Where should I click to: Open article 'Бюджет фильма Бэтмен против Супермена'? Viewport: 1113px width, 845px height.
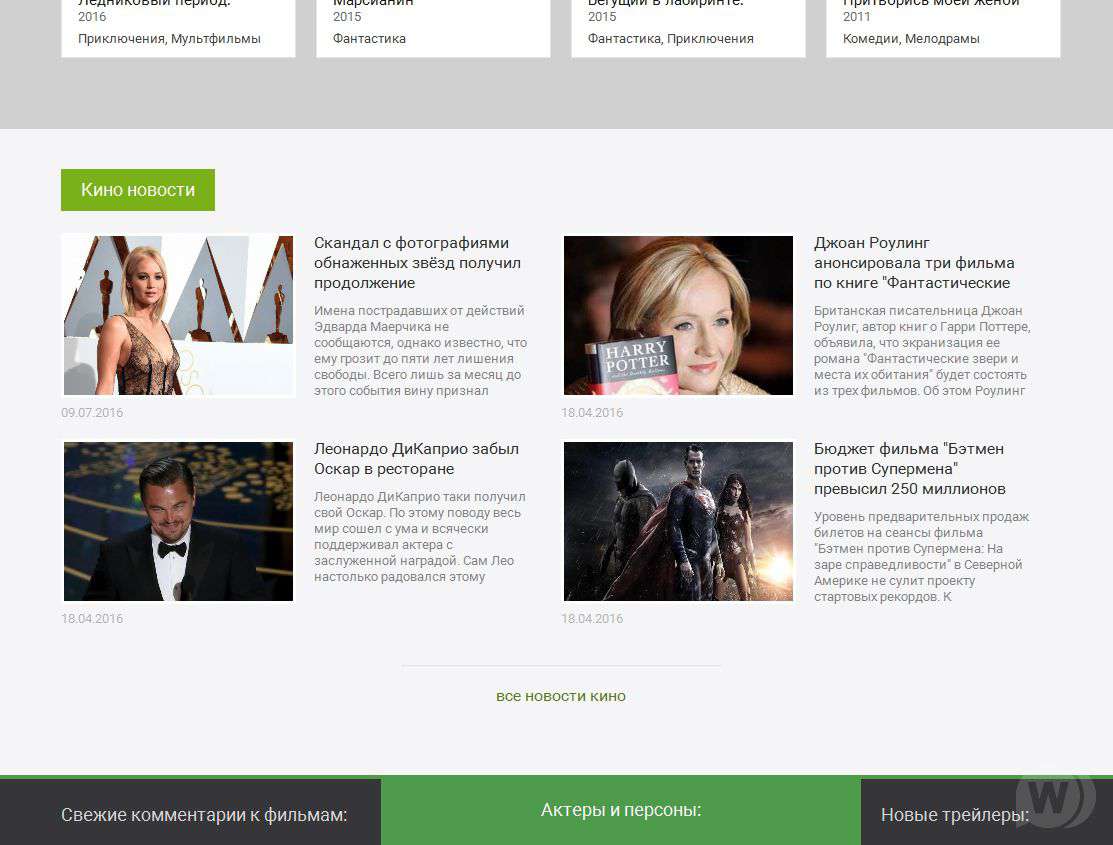909,469
